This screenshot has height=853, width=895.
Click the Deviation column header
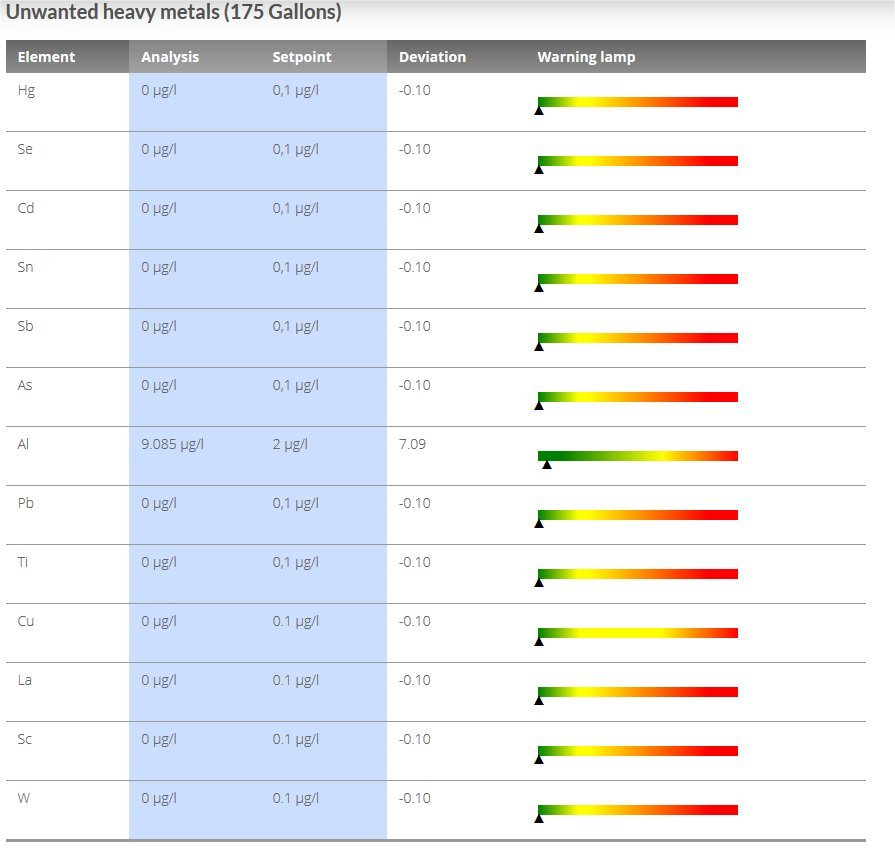(432, 57)
